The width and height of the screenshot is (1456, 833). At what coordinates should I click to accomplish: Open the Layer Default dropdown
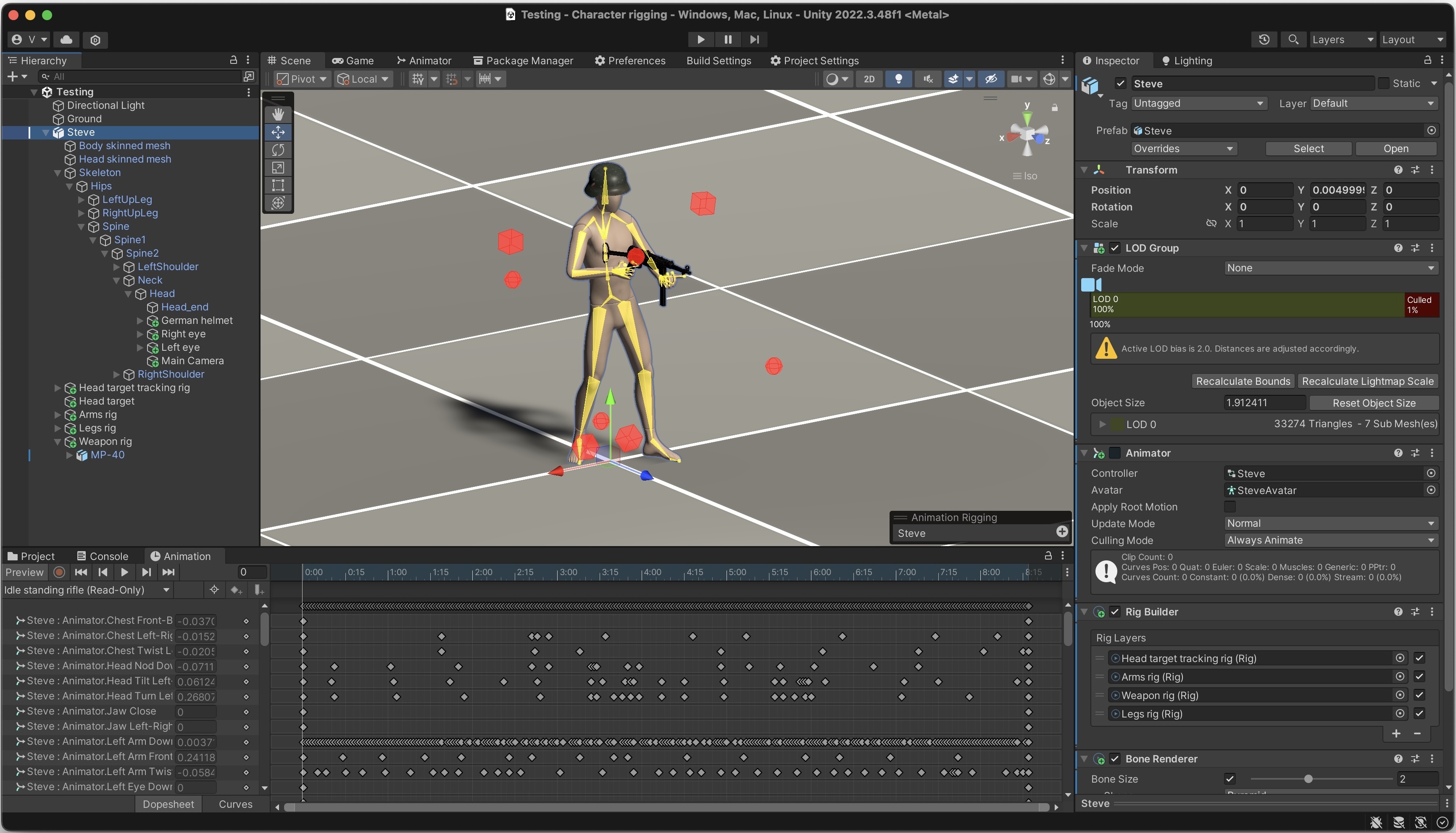pos(1374,104)
